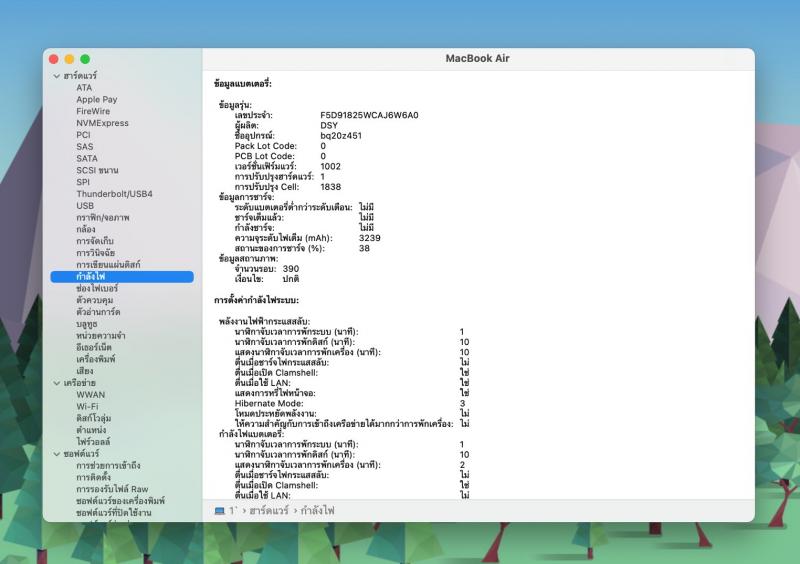Screen dimensions: 800x564
Task: Open the ช่องไฟเบอร์ entry
Action: pyautogui.click(x=97, y=288)
